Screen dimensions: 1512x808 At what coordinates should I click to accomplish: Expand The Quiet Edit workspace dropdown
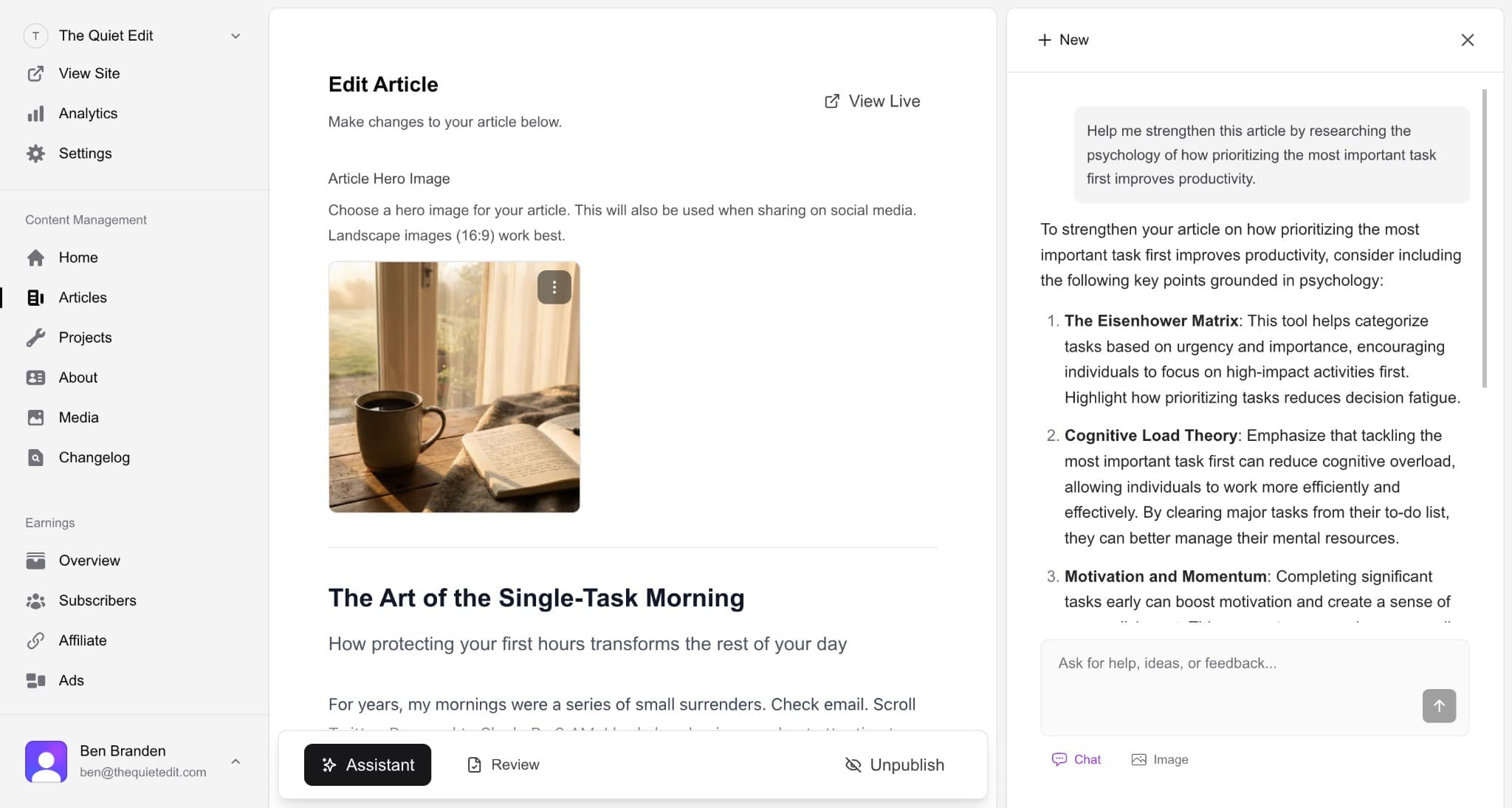[235, 35]
